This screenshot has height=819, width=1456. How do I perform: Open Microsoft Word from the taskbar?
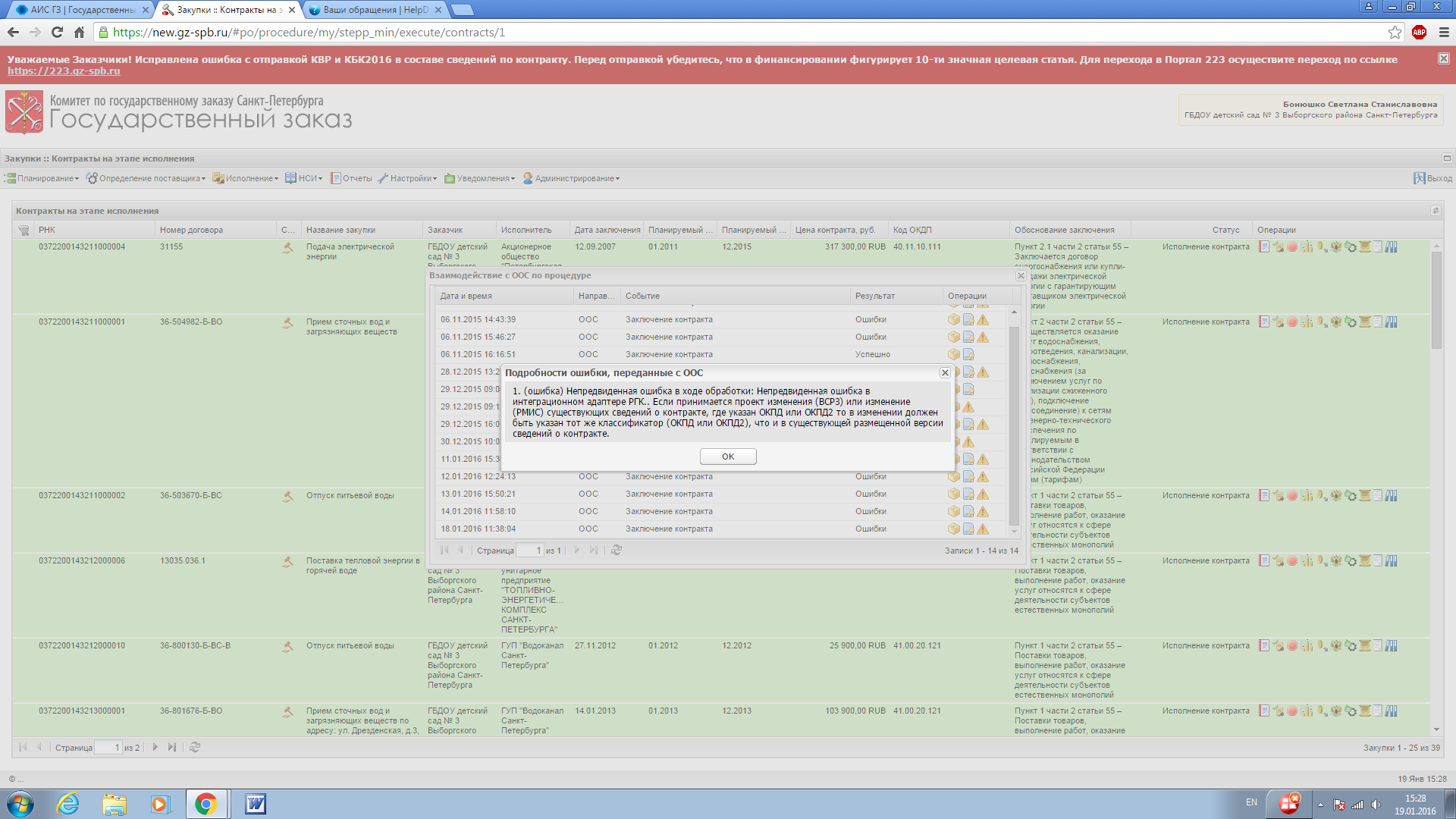256,804
